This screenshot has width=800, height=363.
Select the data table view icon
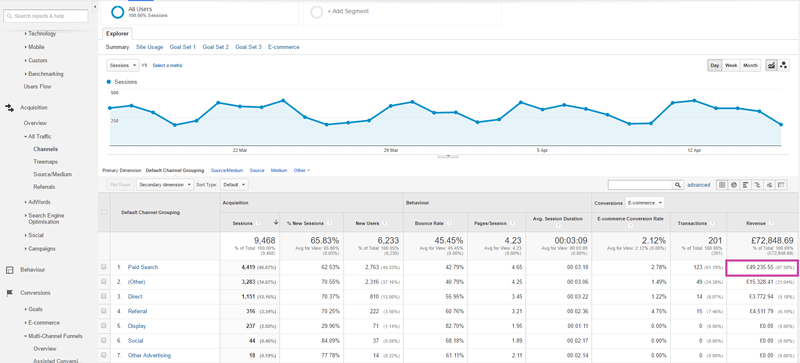coord(721,185)
